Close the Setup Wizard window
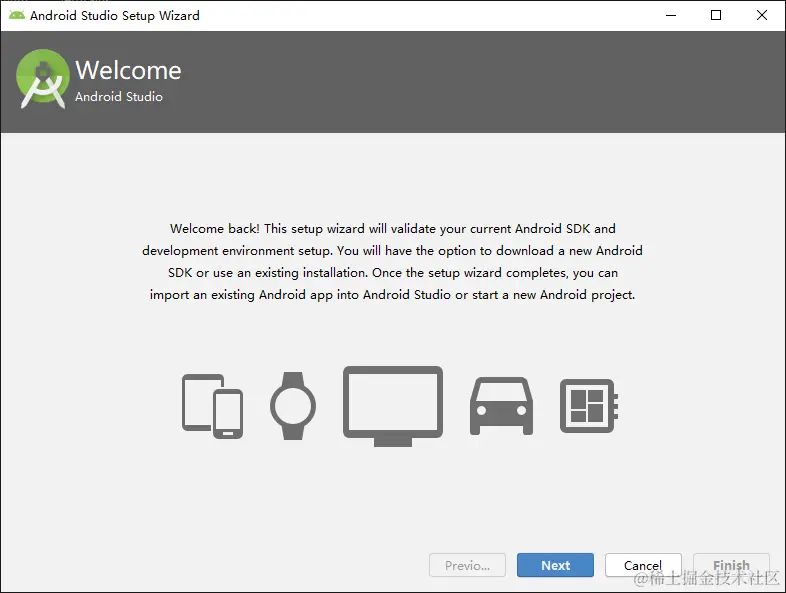This screenshot has width=786, height=593. pos(761,15)
